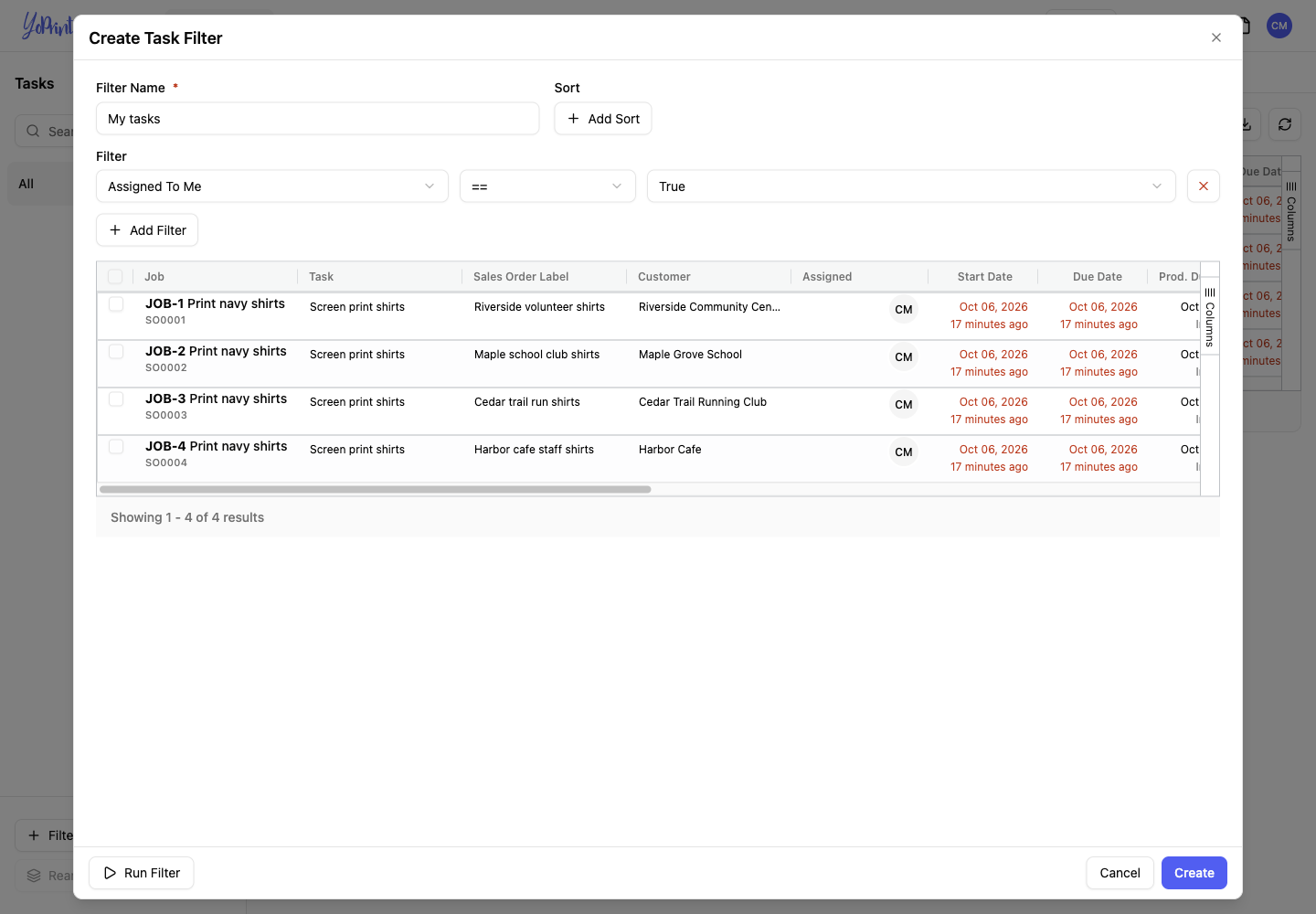Remove the Assigned To Me filter row

pos(1203,186)
